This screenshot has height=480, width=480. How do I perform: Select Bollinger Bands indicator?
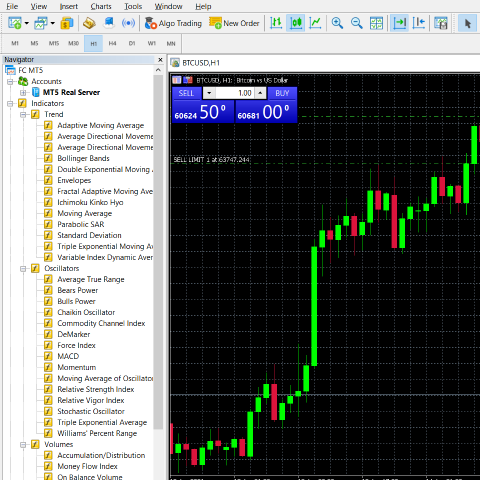click(83, 158)
